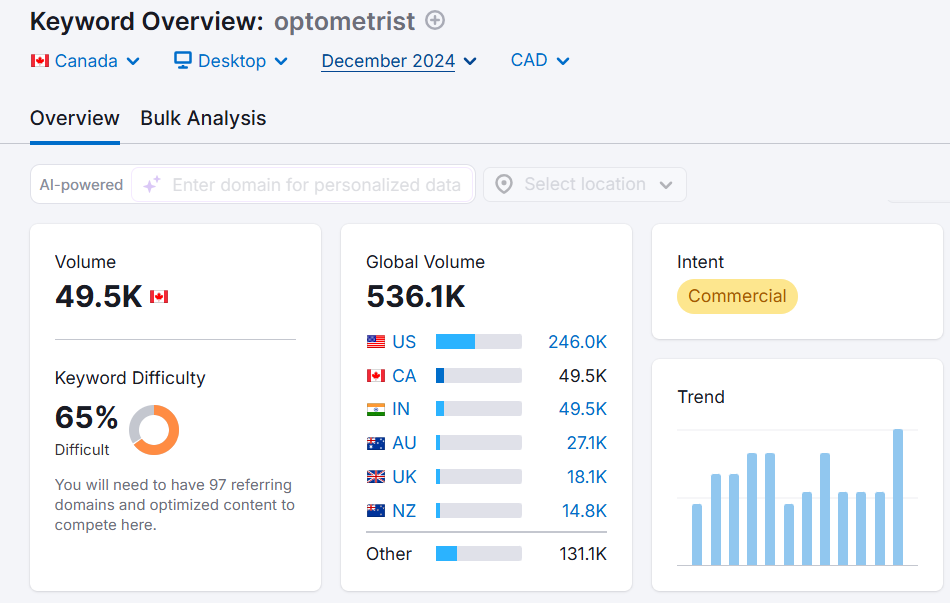Expand the Select location dropdown

click(x=583, y=184)
